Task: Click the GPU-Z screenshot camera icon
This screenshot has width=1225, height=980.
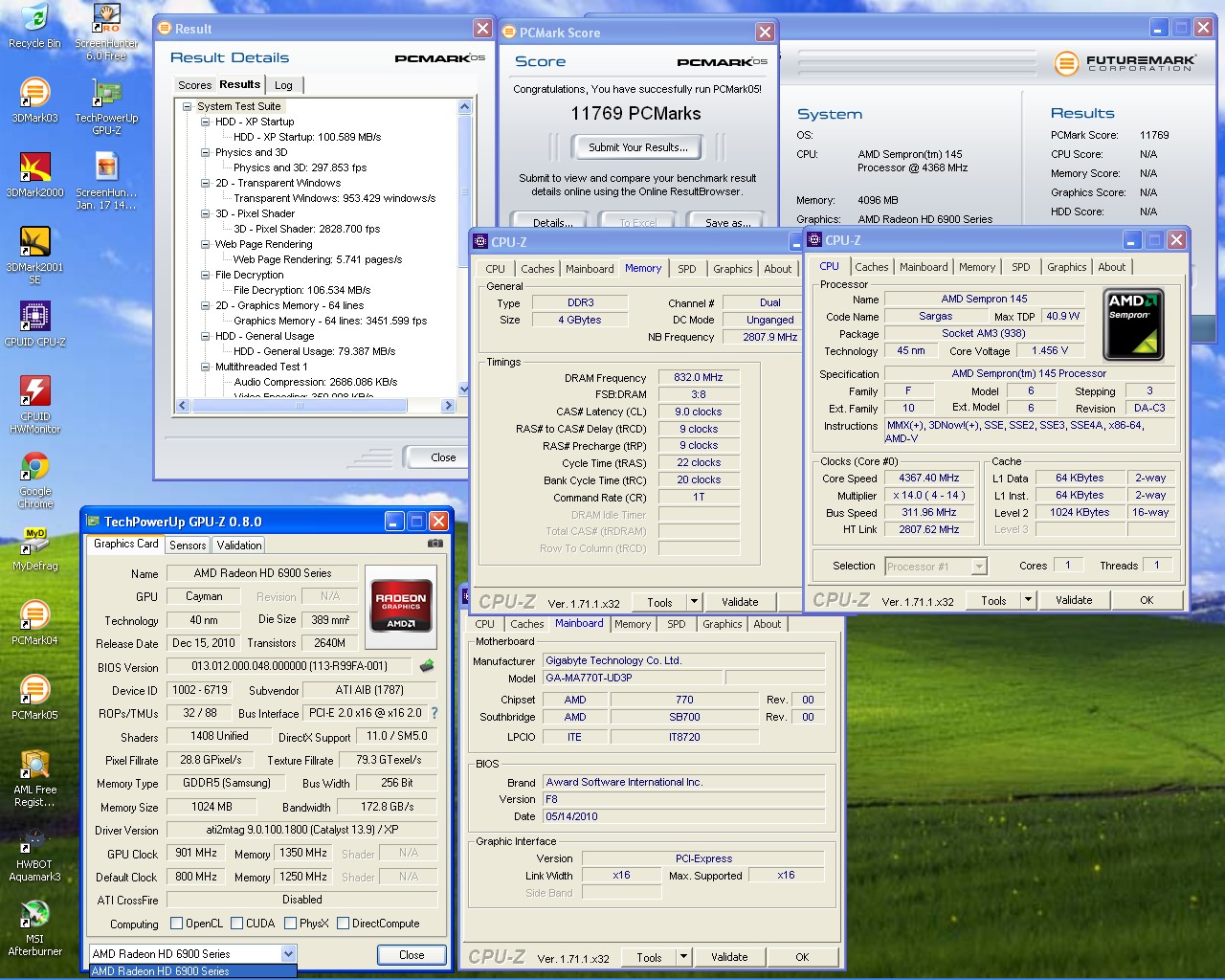Action: click(x=434, y=544)
